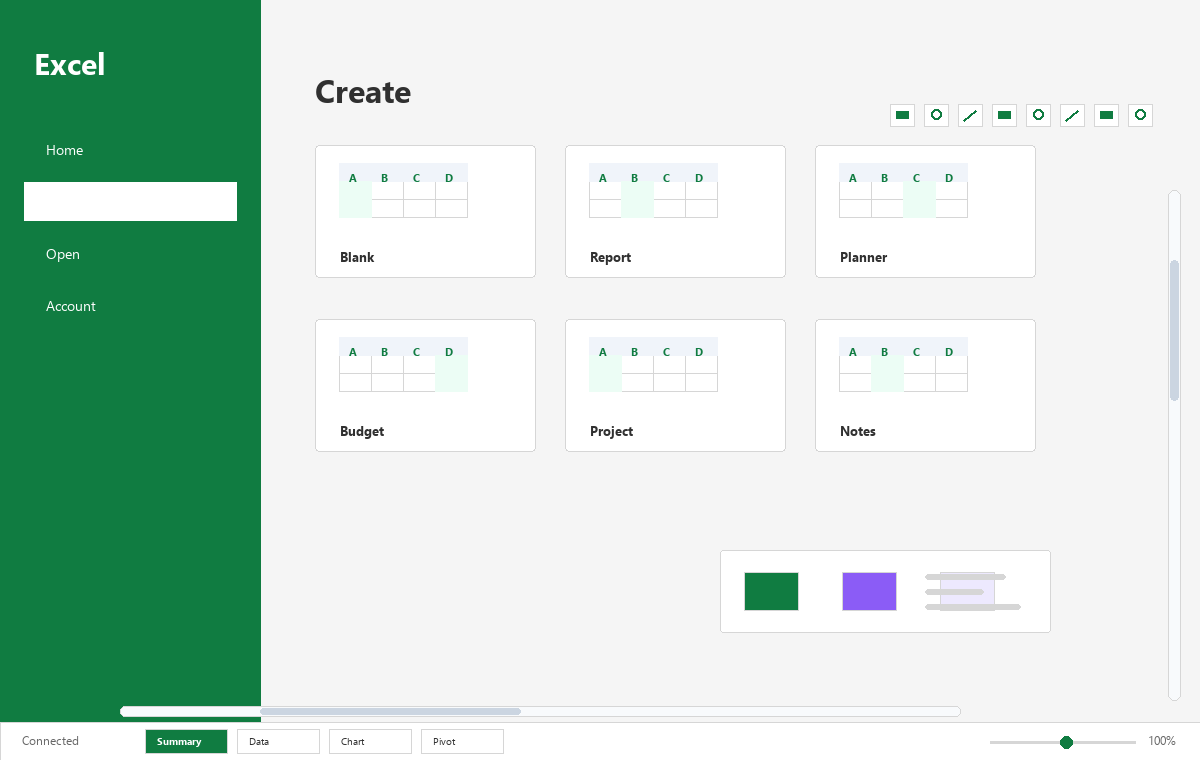Viewport: 1200px width, 760px height.
Task: Click the Create heading
Action: click(x=363, y=92)
